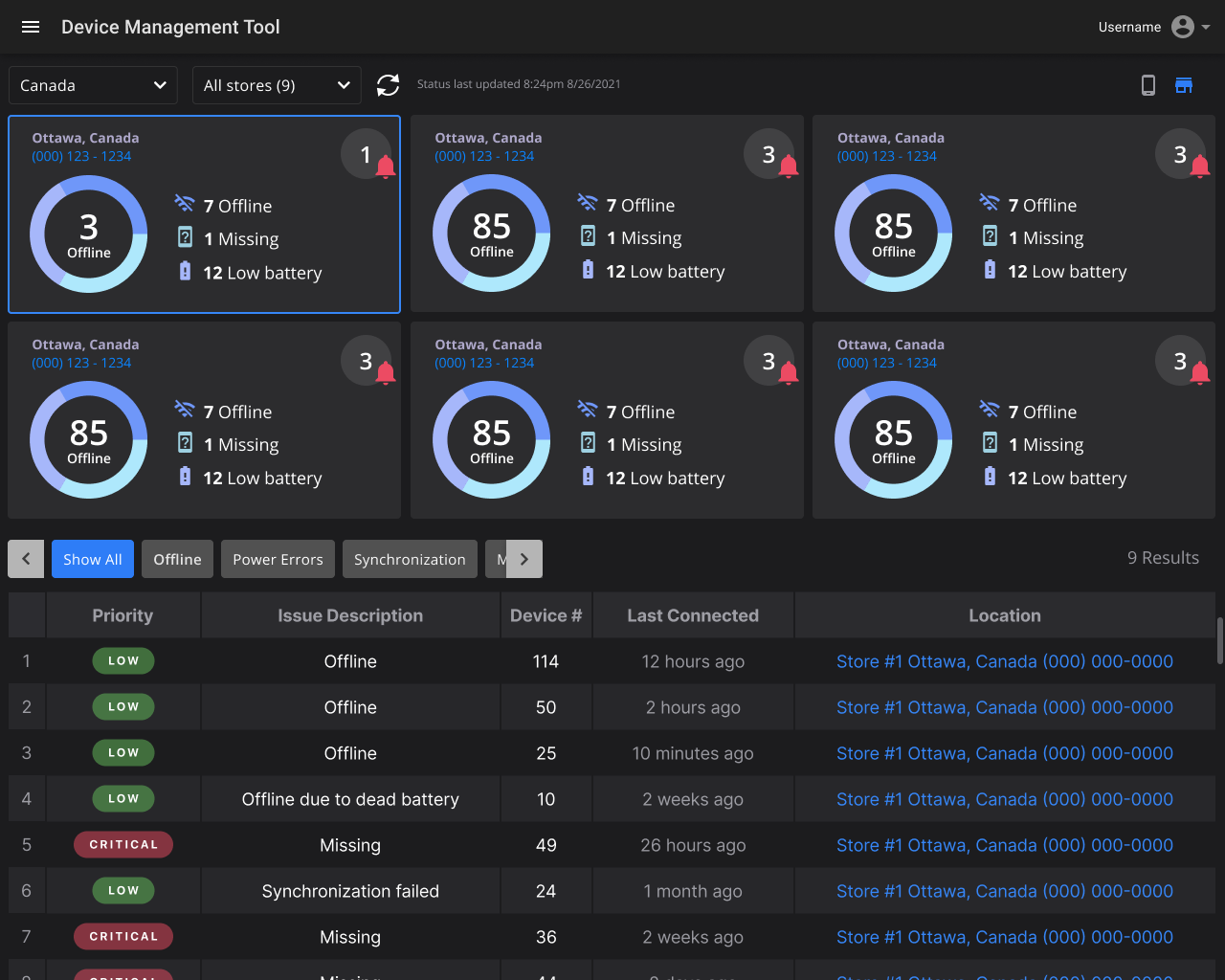Click the user avatar icon
The image size is (1225, 980).
pyautogui.click(x=1183, y=27)
